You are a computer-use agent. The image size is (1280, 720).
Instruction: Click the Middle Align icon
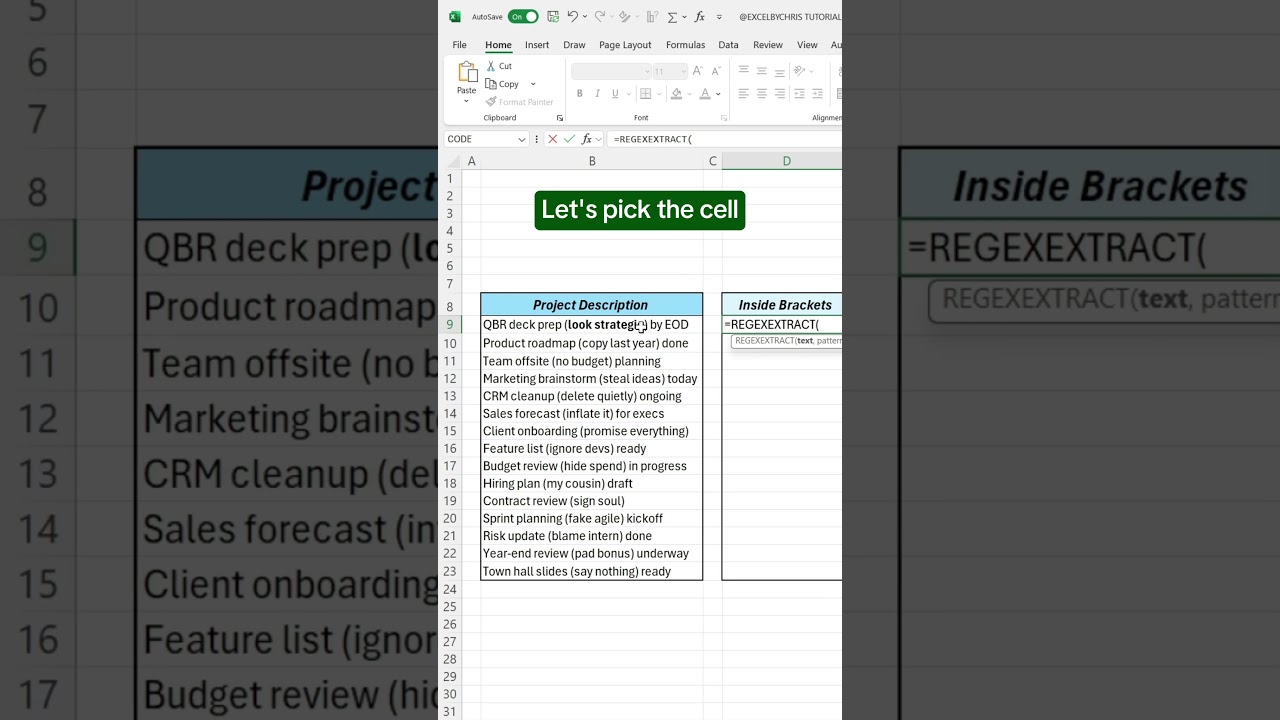pyautogui.click(x=762, y=71)
